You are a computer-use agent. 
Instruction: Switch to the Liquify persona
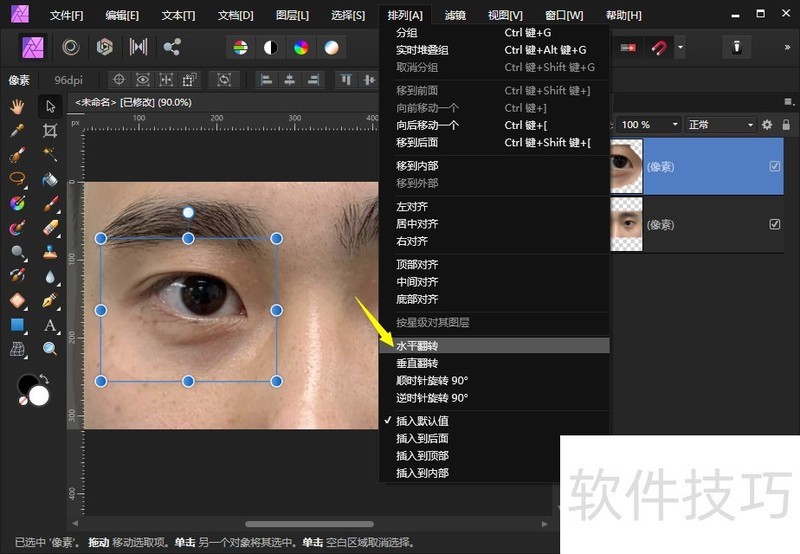coord(71,47)
